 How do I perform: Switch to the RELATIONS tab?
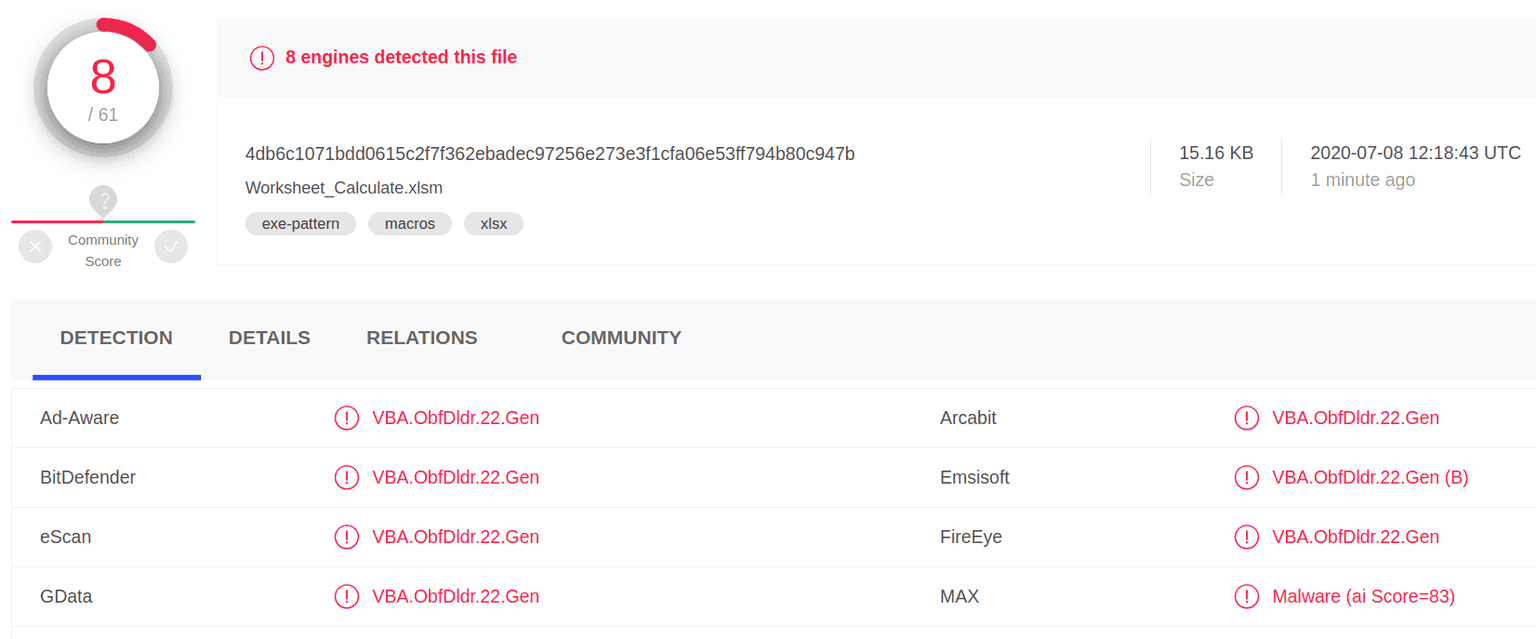(x=422, y=338)
